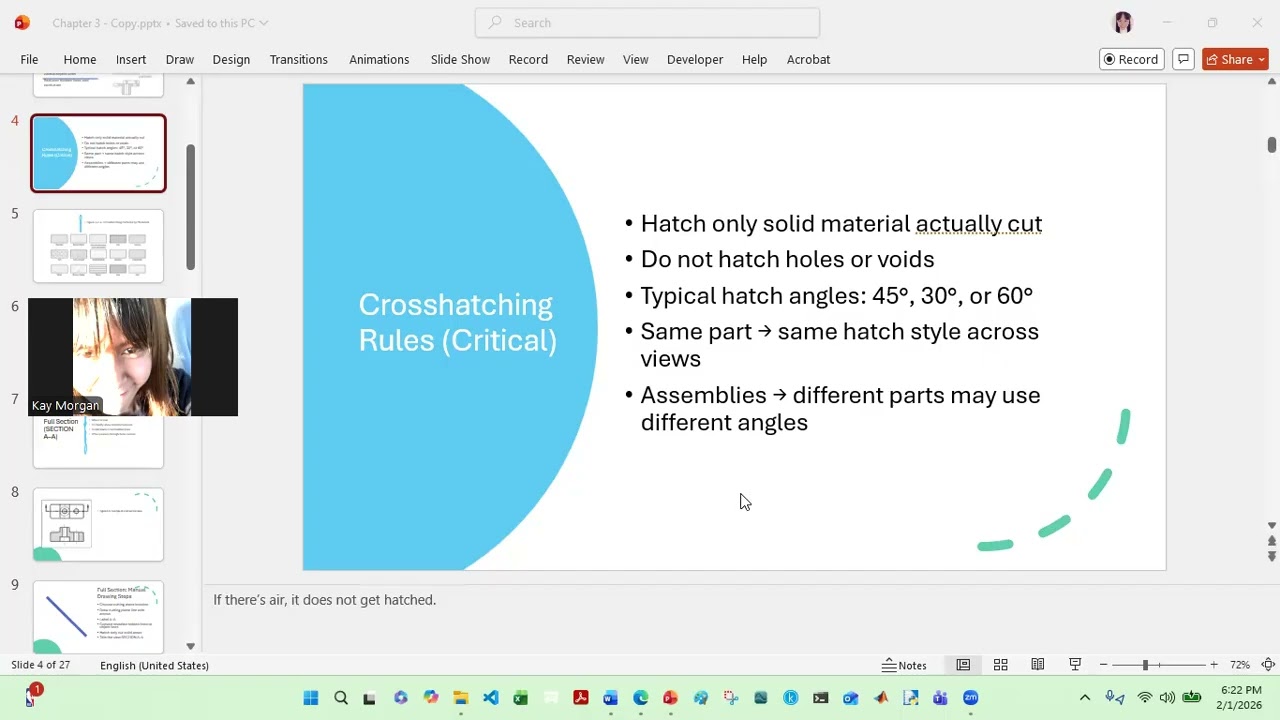This screenshot has height=720, width=1280.
Task: Open Excel from the taskbar
Action: pos(521,698)
